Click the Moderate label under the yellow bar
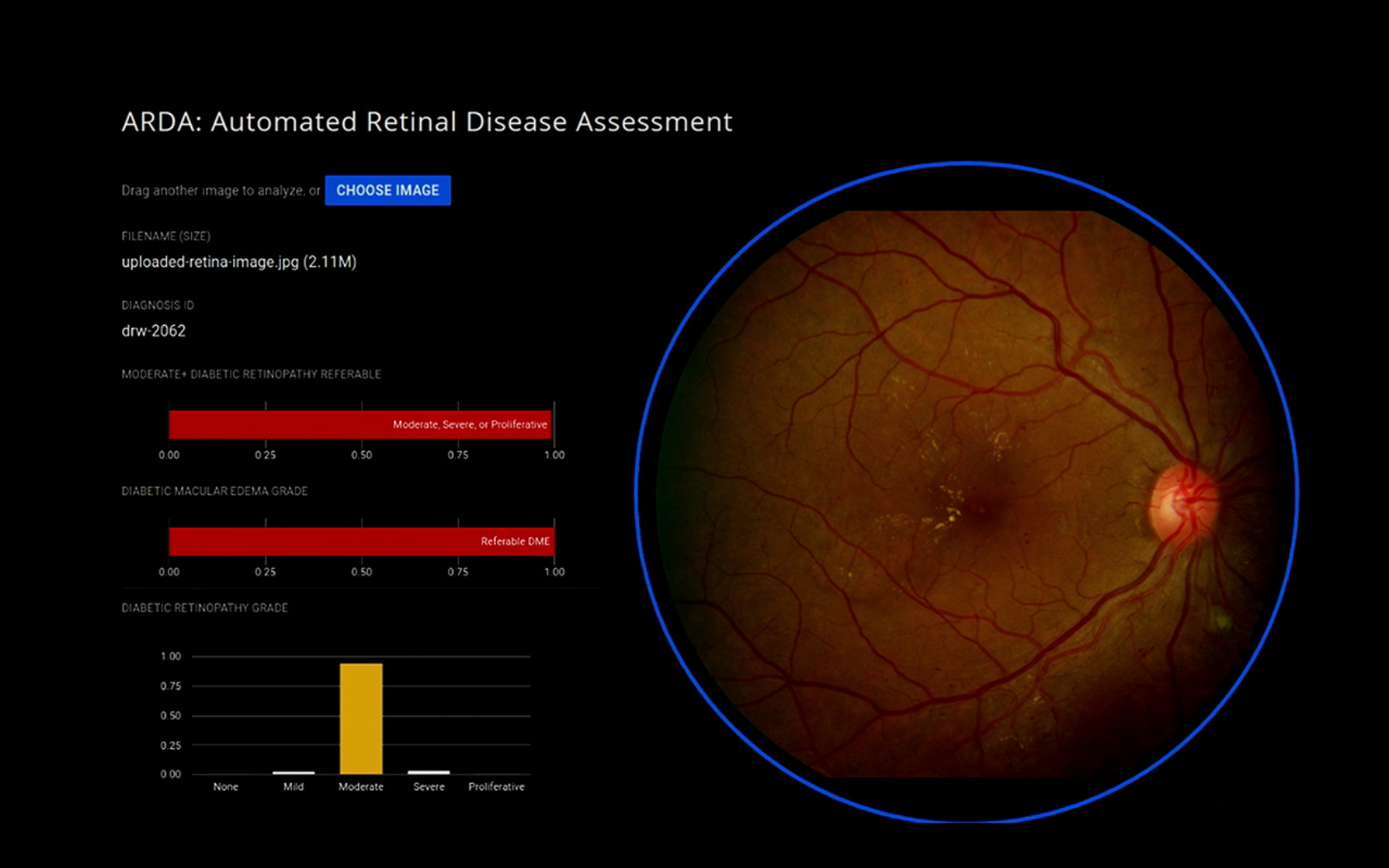 tap(360, 787)
